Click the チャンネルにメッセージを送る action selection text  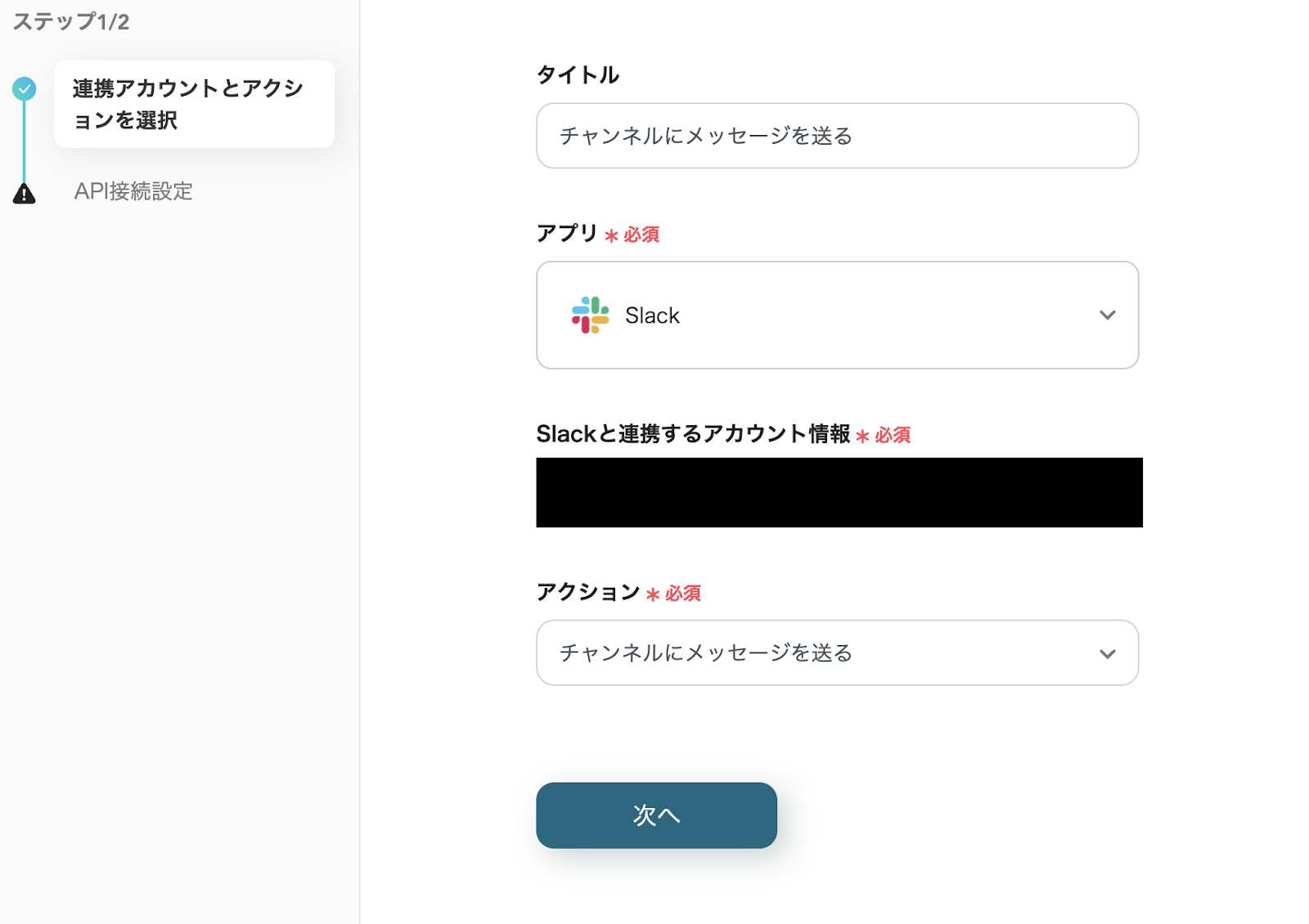pyautogui.click(x=706, y=653)
